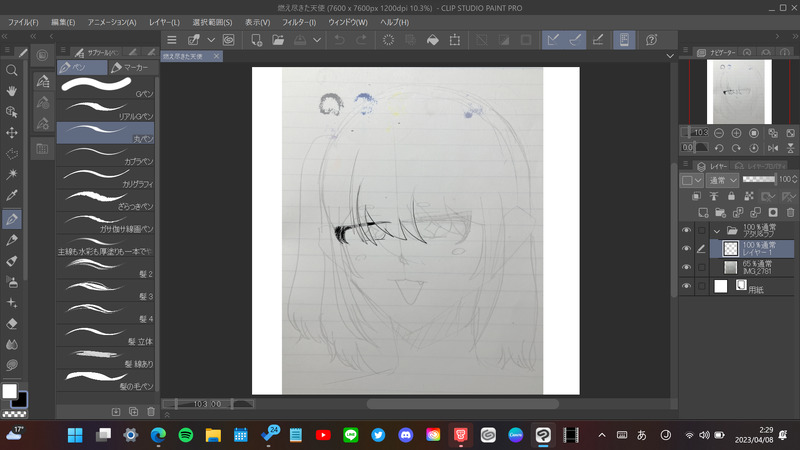Select the Selection lasso tool

pyautogui.click(x=11, y=153)
